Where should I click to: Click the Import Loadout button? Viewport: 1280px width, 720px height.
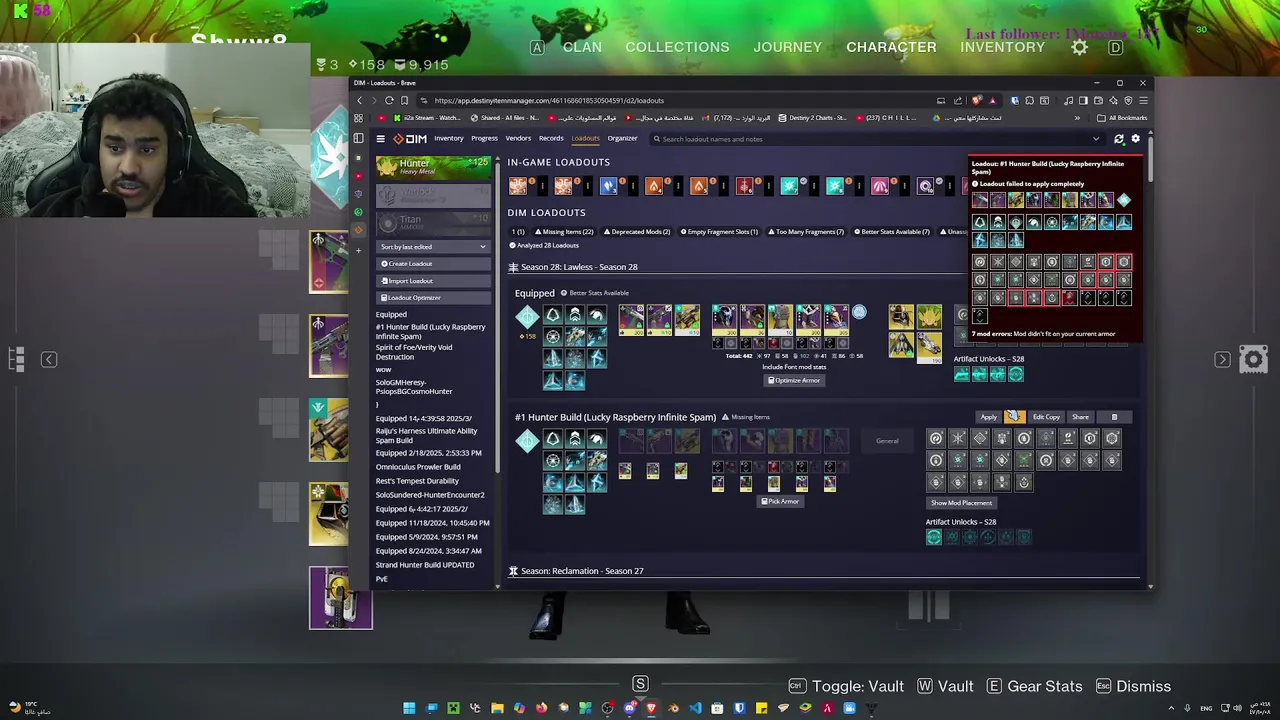pyautogui.click(x=433, y=281)
